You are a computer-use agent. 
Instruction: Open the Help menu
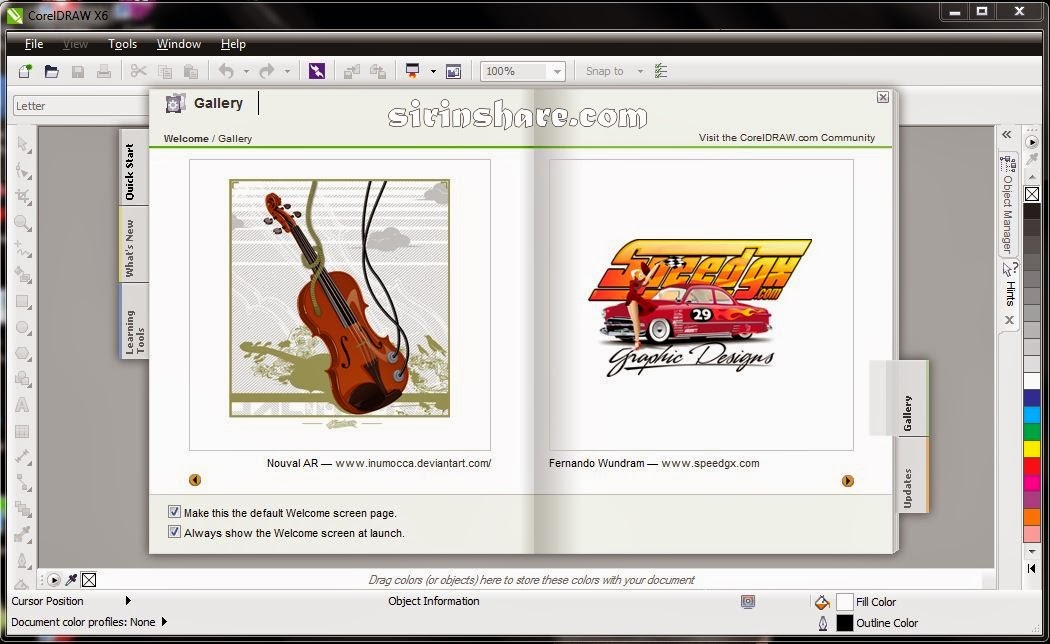(233, 44)
